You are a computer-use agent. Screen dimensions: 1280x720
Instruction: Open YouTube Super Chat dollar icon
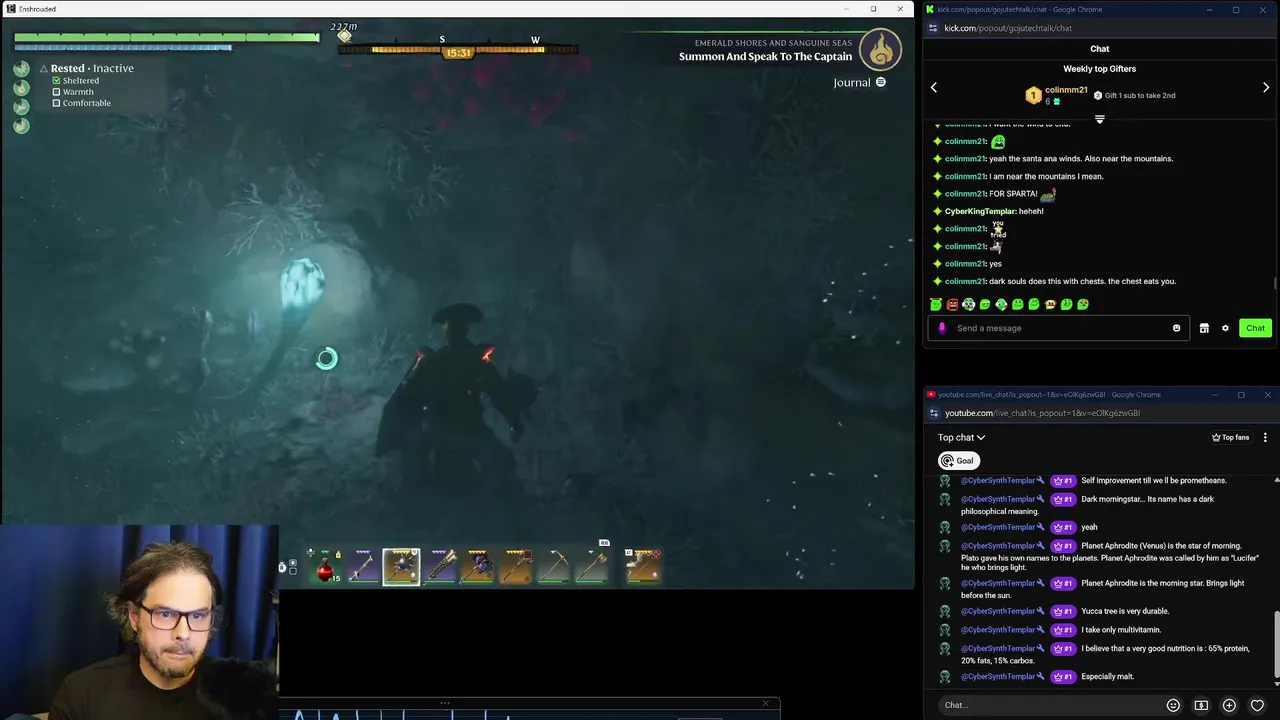[x=1201, y=705]
